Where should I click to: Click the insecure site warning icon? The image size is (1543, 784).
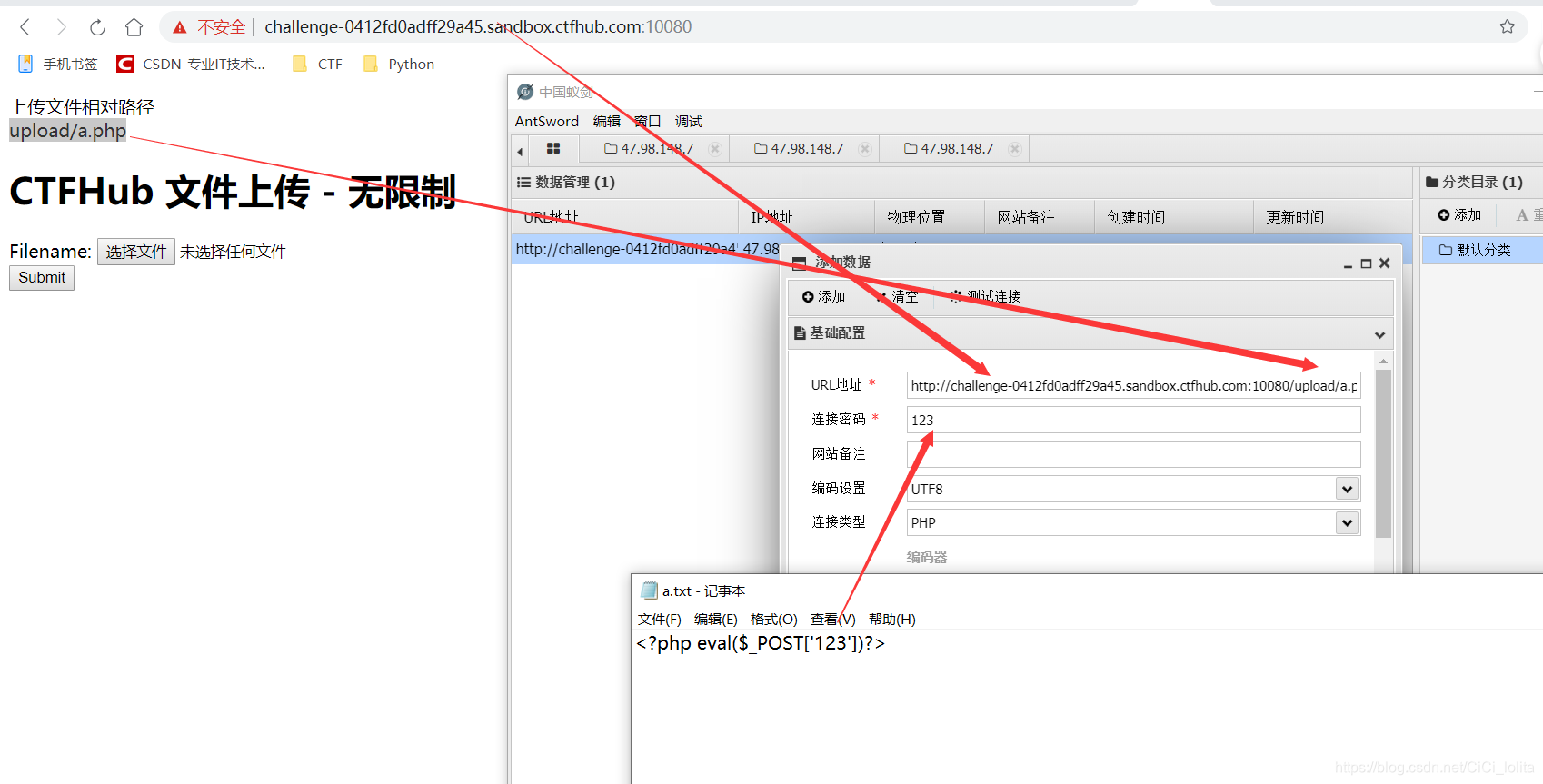click(x=180, y=27)
